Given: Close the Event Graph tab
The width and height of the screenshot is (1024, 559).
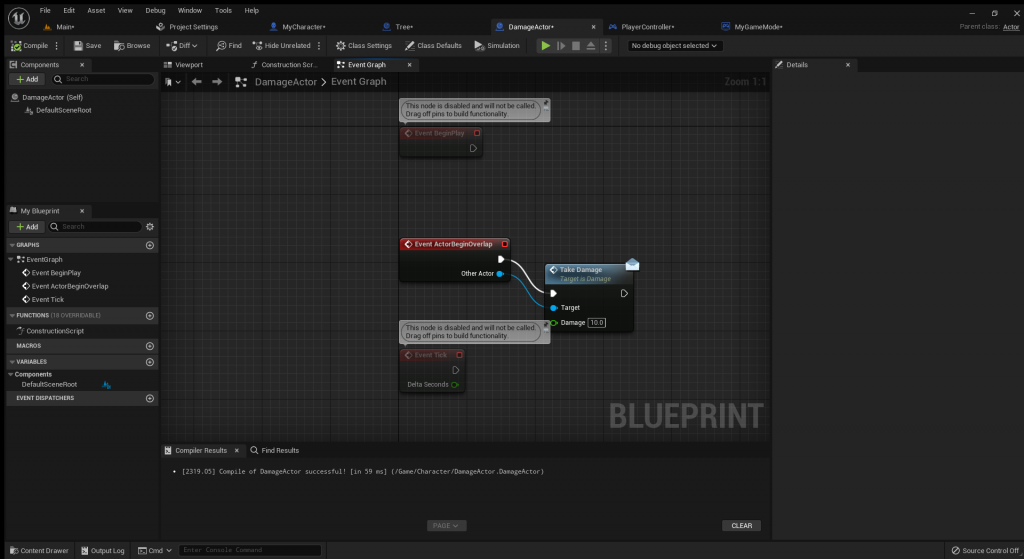Looking at the screenshot, I should point(409,65).
